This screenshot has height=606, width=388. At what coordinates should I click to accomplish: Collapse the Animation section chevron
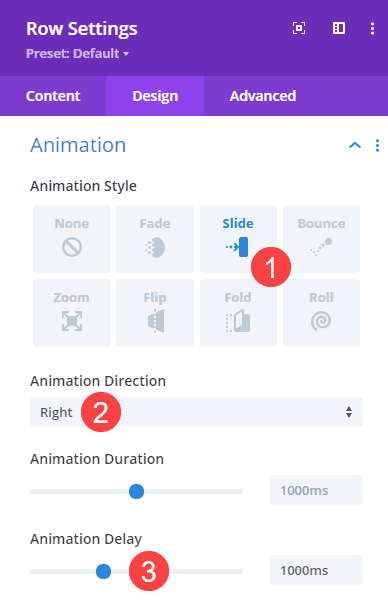[x=355, y=145]
